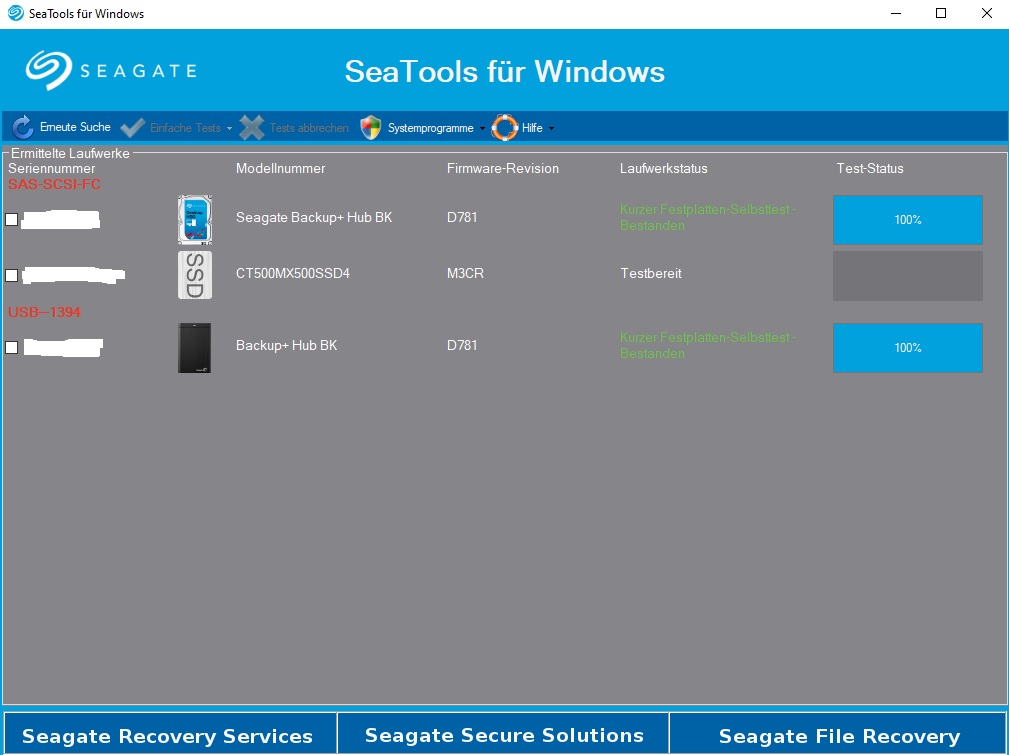1009x755 pixels.
Task: Click the model name CT500MX500SSD4
Action: click(x=293, y=273)
